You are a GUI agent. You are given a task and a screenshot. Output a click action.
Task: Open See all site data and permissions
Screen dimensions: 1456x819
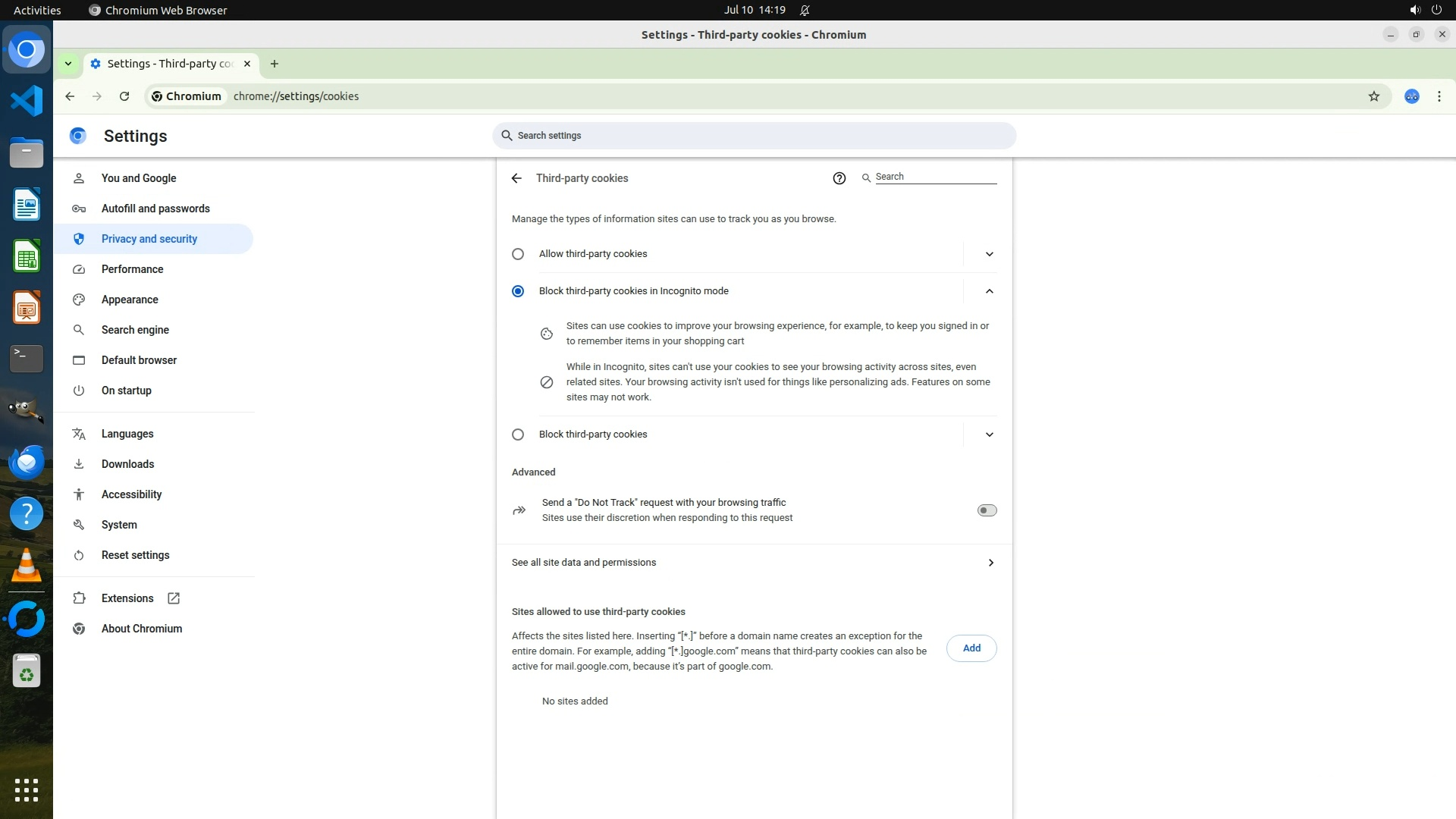(754, 563)
